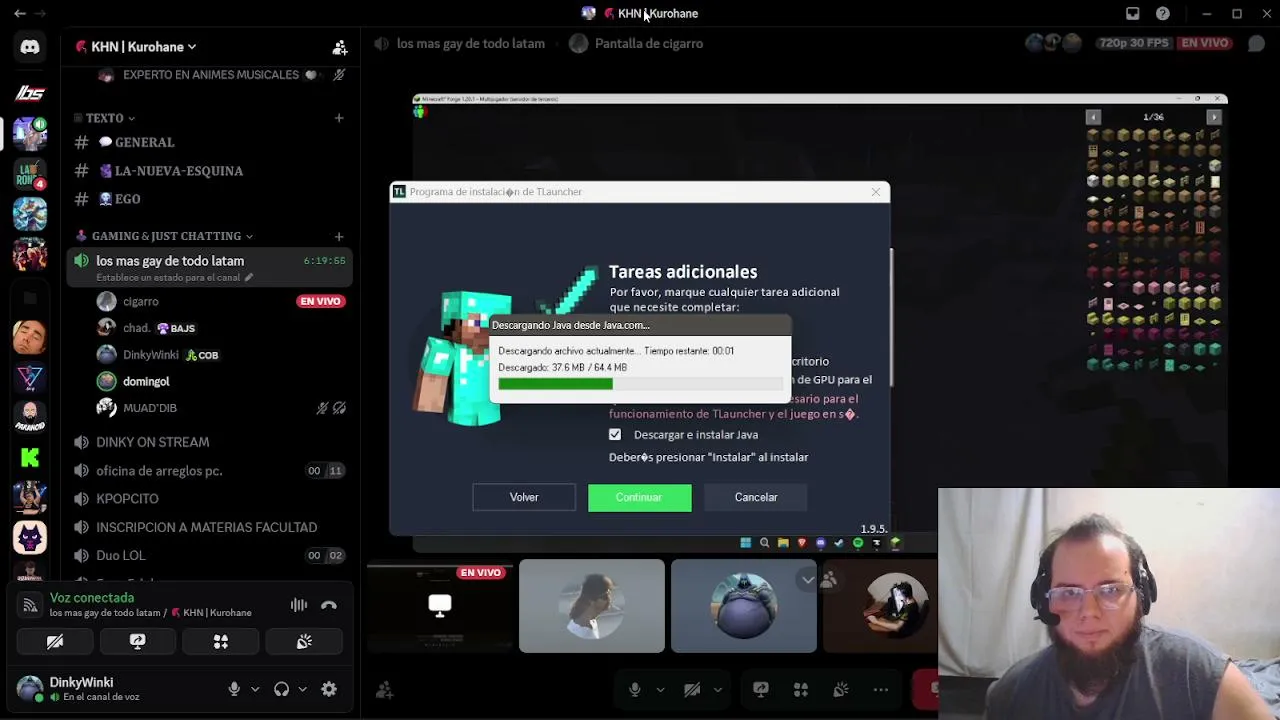Click the Spotify icon in streamed taskbar
The width and height of the screenshot is (1280, 720).
tap(858, 543)
